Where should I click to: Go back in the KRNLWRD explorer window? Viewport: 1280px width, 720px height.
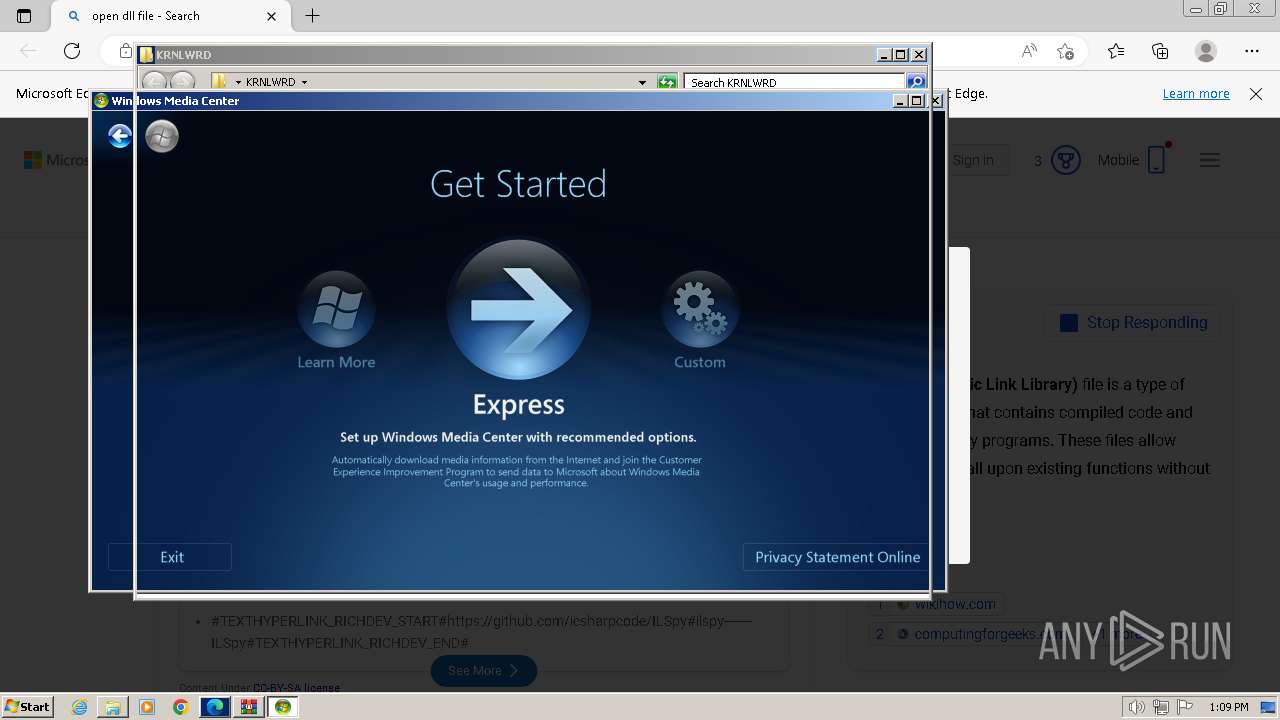pos(154,82)
